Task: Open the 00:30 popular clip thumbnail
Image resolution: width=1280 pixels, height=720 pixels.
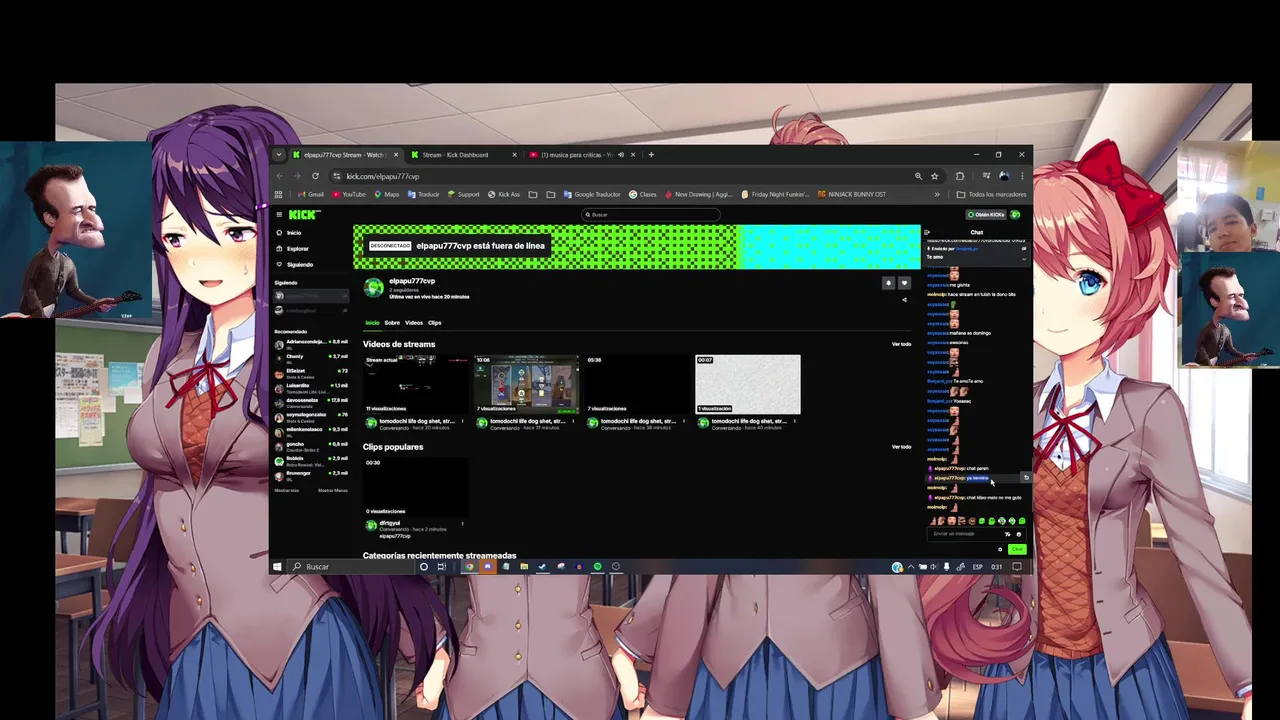Action: 416,487
